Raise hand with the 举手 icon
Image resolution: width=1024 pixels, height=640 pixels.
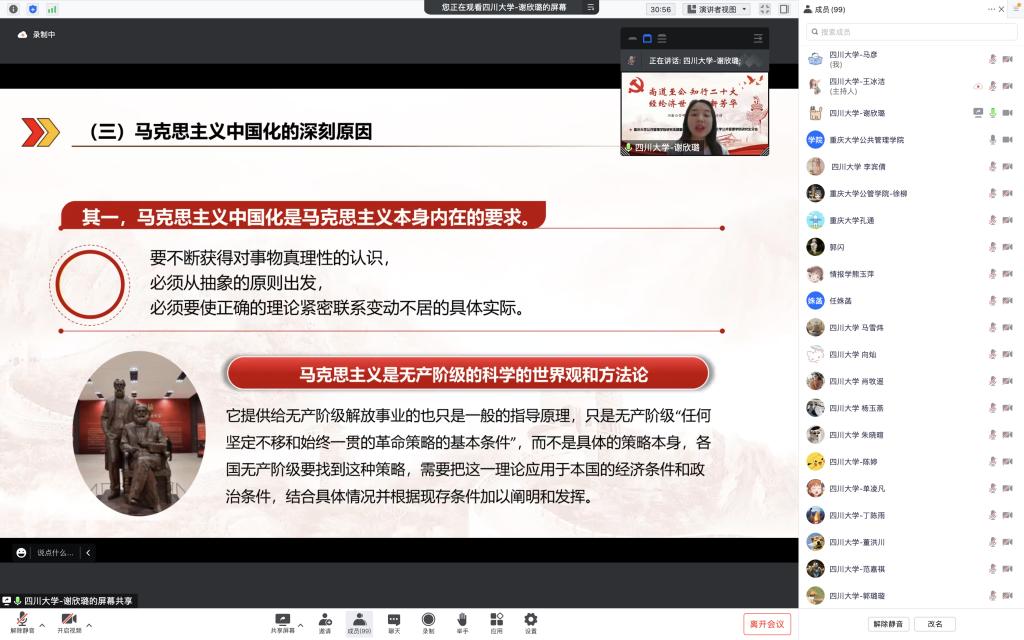[x=462, y=623]
